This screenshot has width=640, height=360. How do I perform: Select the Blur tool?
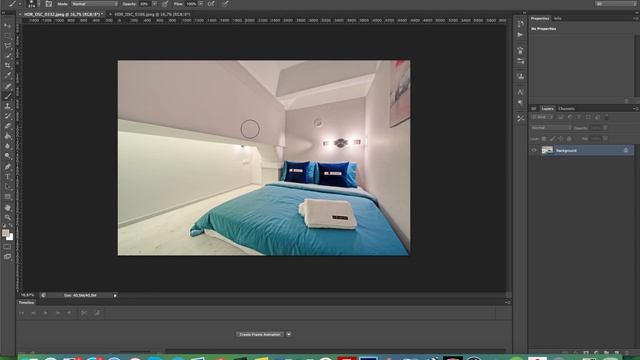coord(7,146)
